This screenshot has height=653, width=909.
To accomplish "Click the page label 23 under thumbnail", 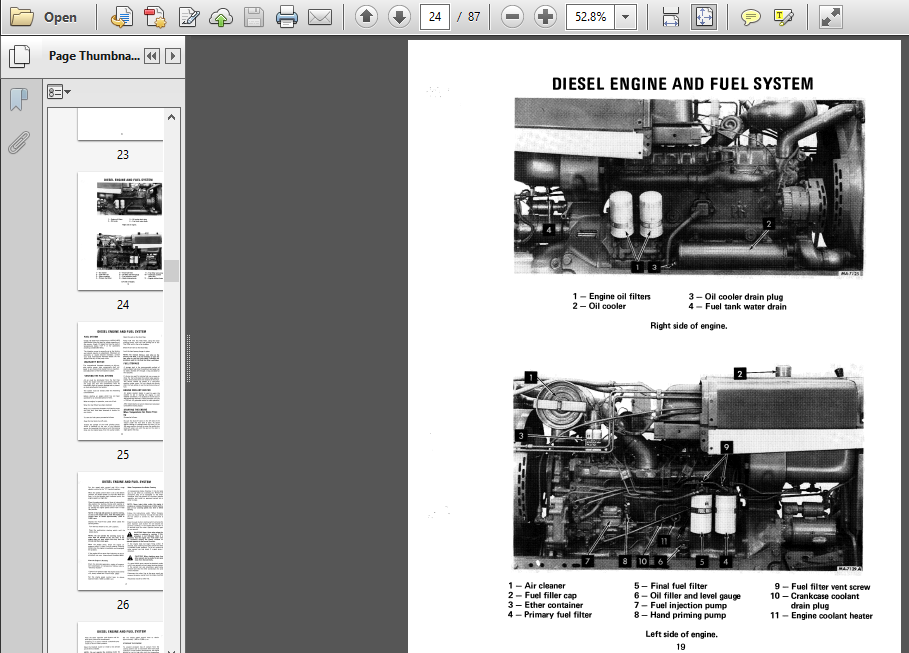I will click(123, 155).
